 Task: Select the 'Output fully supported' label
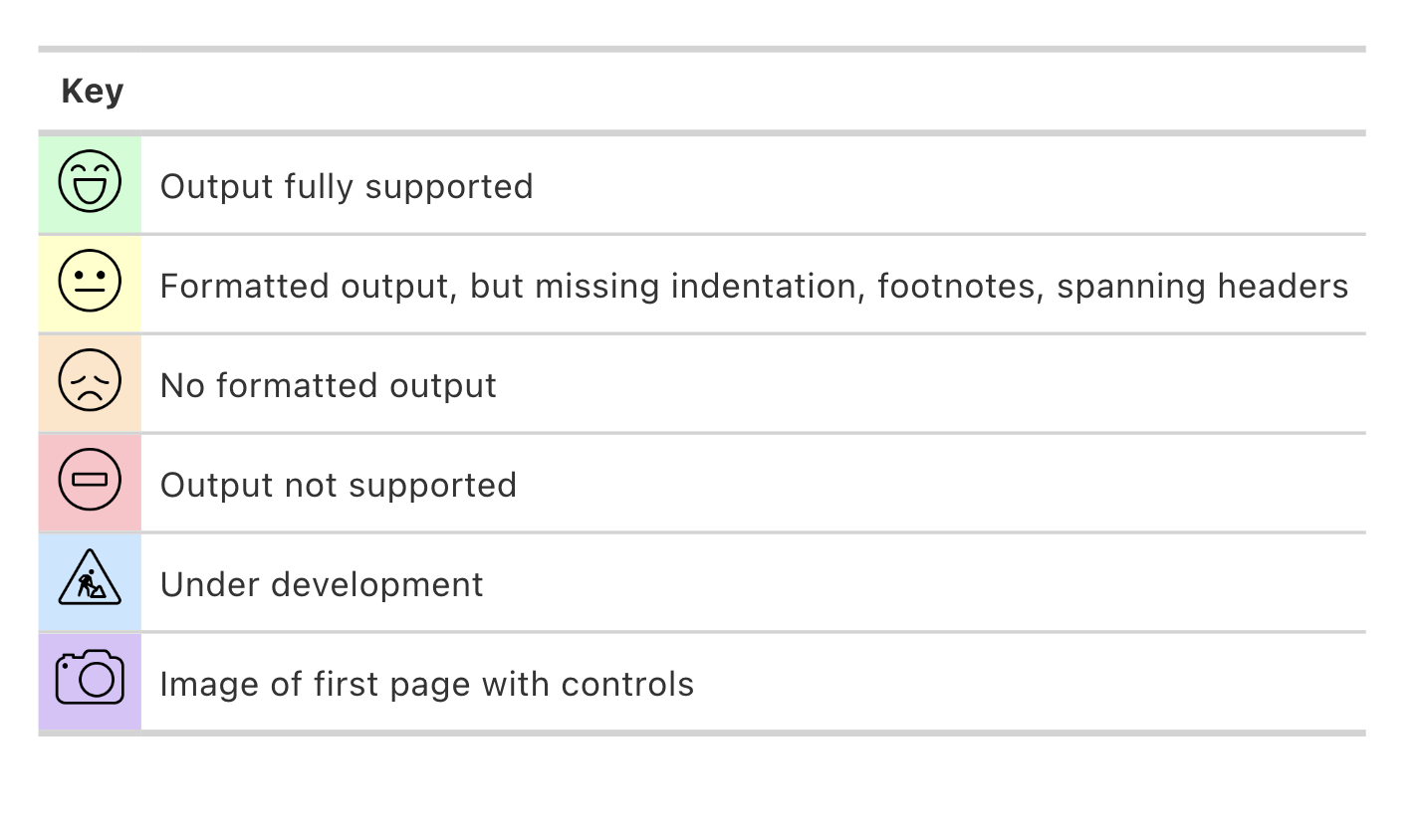(x=347, y=187)
